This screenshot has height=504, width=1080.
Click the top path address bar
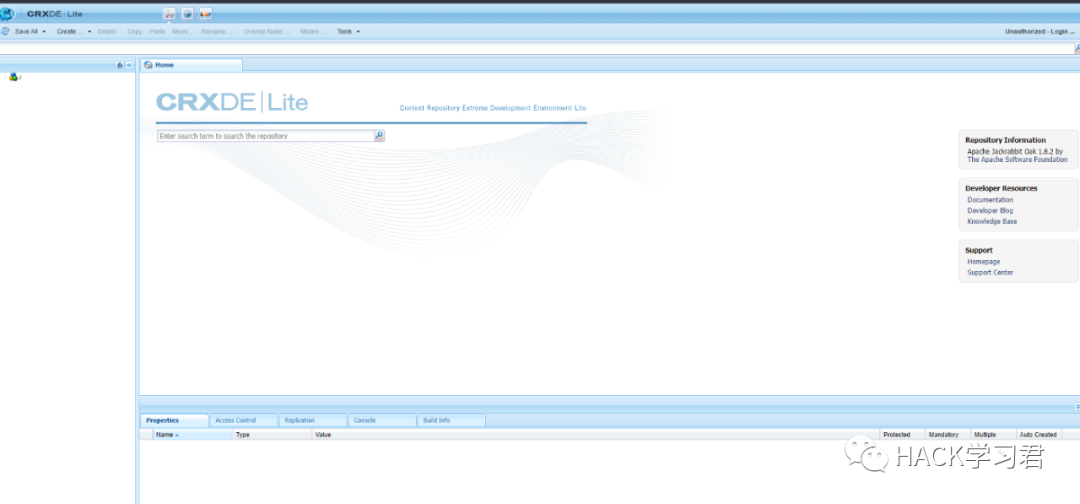pyautogui.click(x=536, y=49)
